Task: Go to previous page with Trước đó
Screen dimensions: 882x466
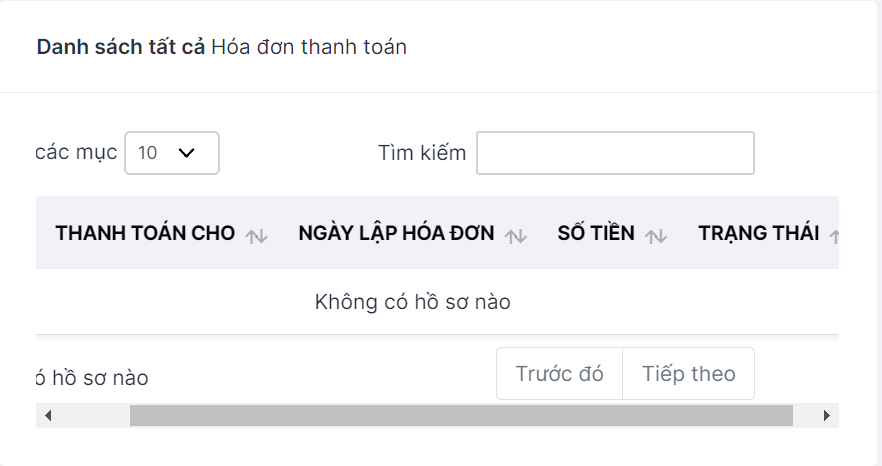Action: 560,374
